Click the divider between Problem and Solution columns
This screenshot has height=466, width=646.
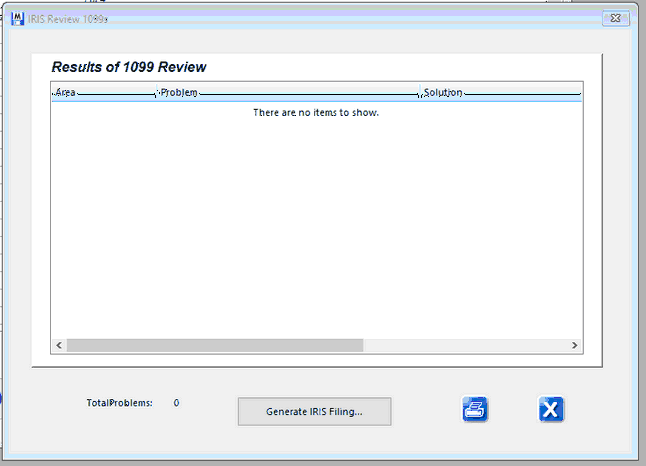coord(420,92)
